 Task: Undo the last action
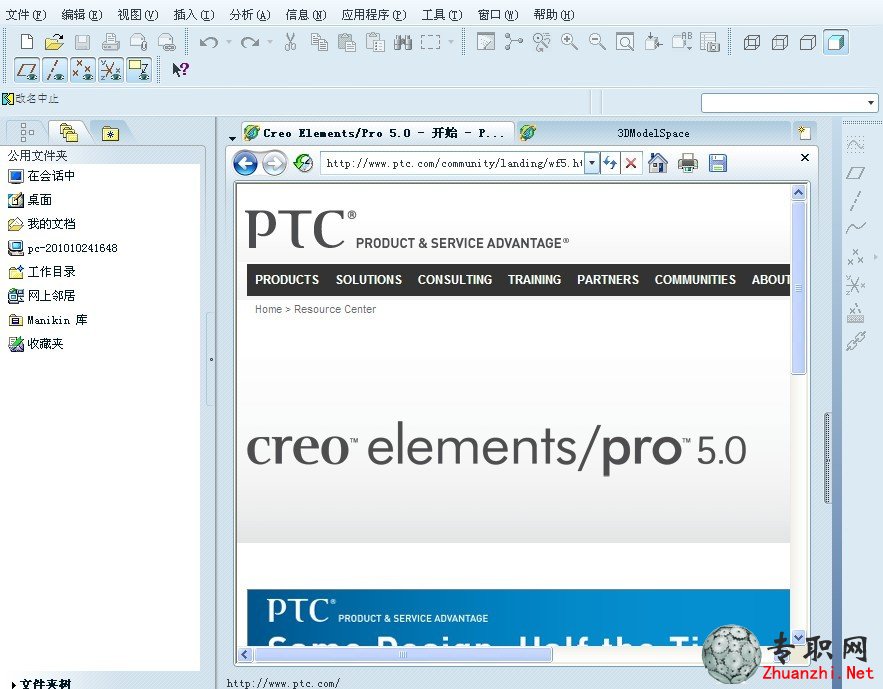coord(209,42)
